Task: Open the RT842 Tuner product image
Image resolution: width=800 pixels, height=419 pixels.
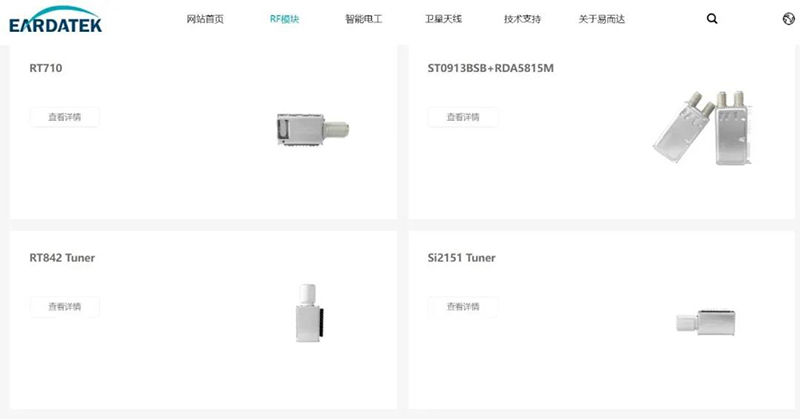Action: tap(309, 313)
